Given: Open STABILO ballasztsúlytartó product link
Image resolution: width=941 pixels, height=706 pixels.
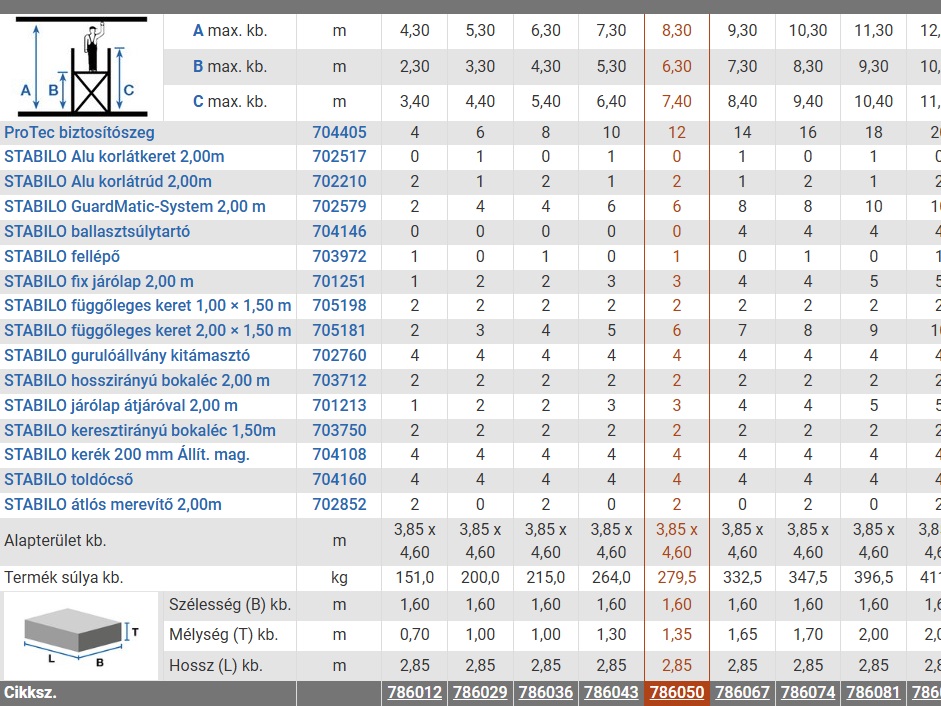Looking at the screenshot, I should tap(97, 232).
